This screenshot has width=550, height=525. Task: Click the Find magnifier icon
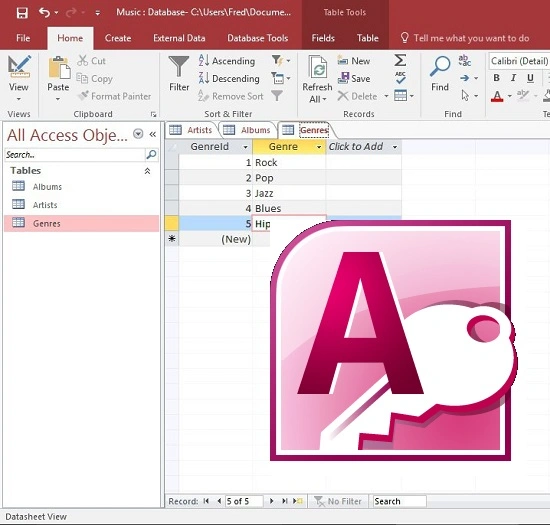tap(440, 67)
